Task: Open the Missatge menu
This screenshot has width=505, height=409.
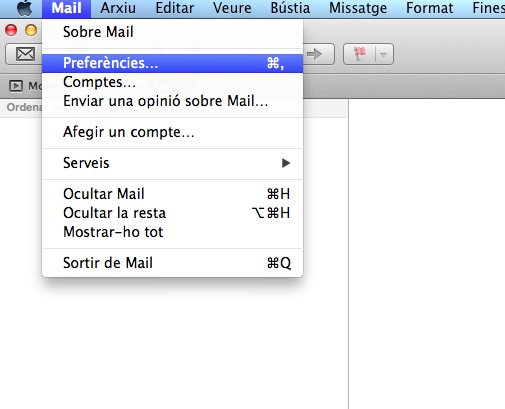Action: (358, 8)
